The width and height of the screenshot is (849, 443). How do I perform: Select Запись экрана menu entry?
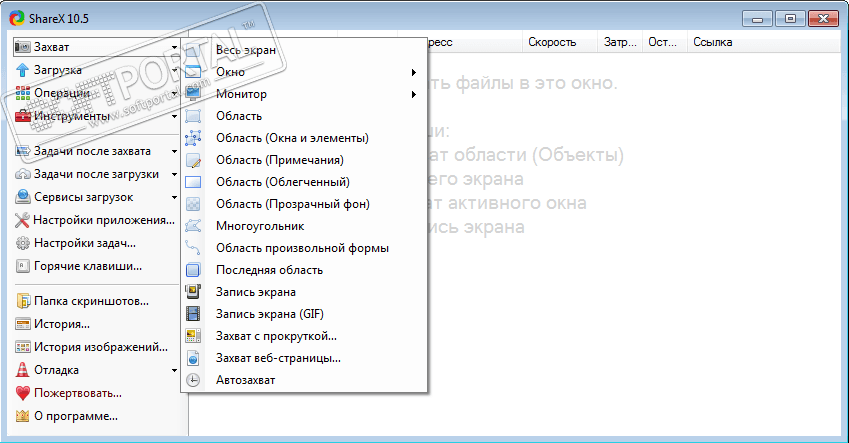coord(304,292)
